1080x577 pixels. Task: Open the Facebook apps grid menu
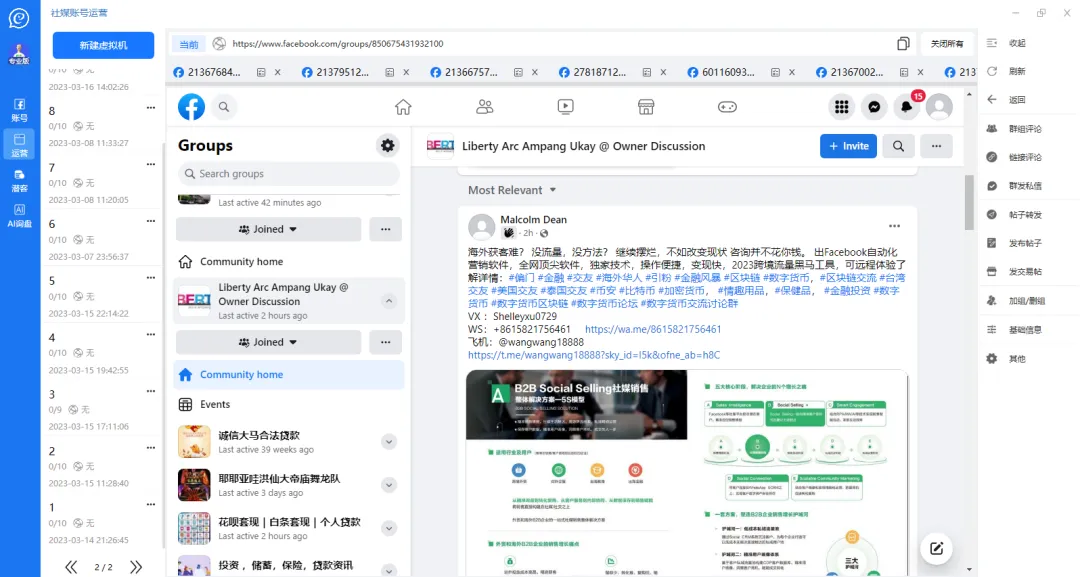pyautogui.click(x=841, y=106)
